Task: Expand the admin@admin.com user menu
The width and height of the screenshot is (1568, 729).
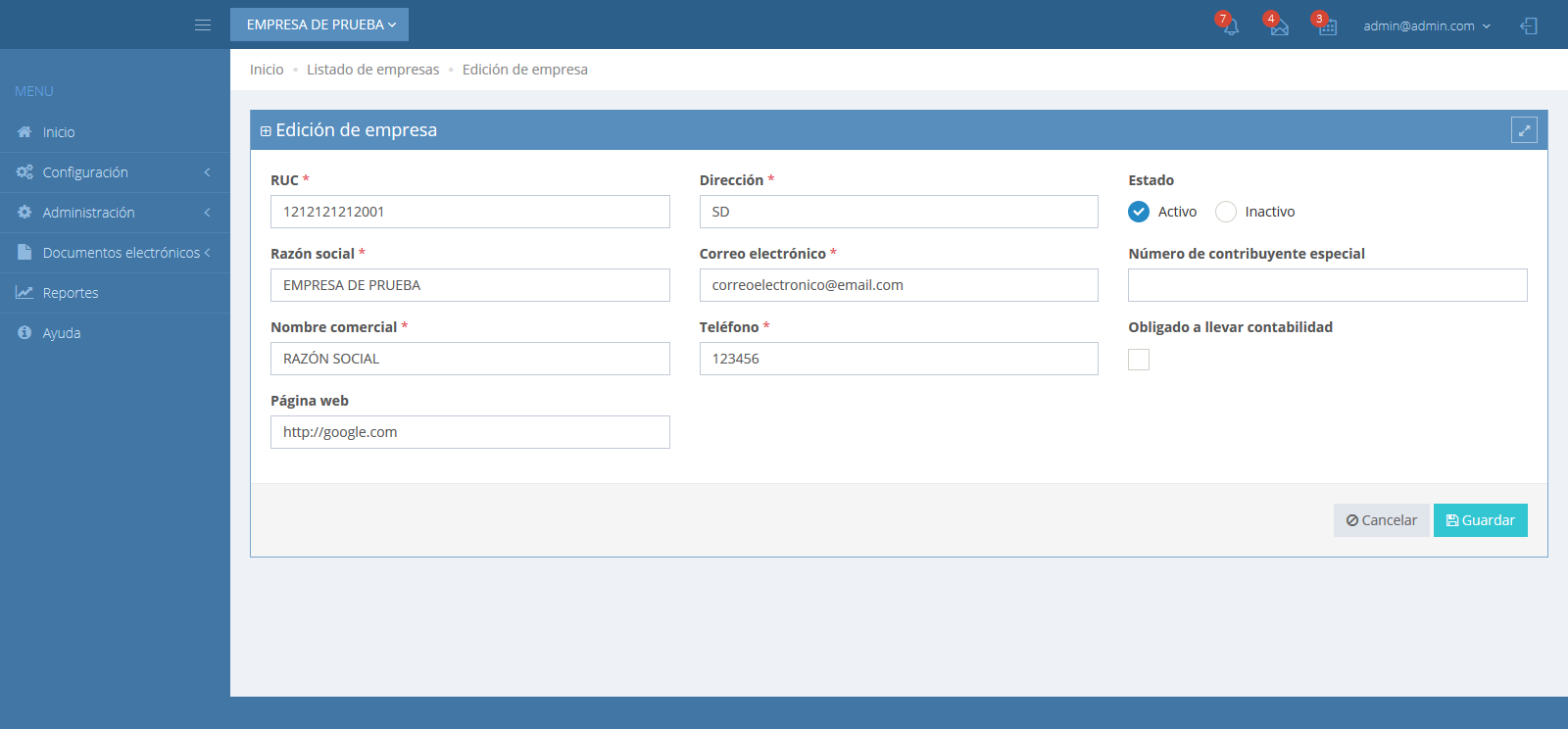Action: point(1426,25)
